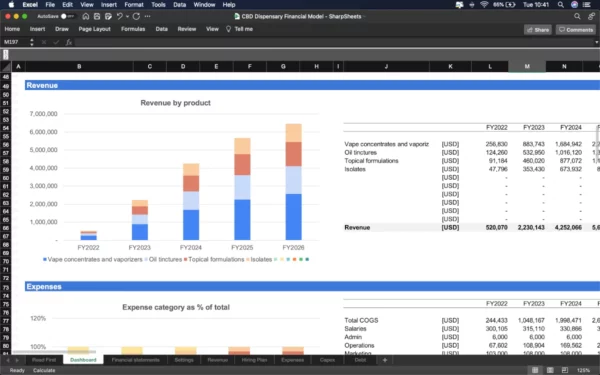
Task: Click the Share button
Action: point(538,30)
